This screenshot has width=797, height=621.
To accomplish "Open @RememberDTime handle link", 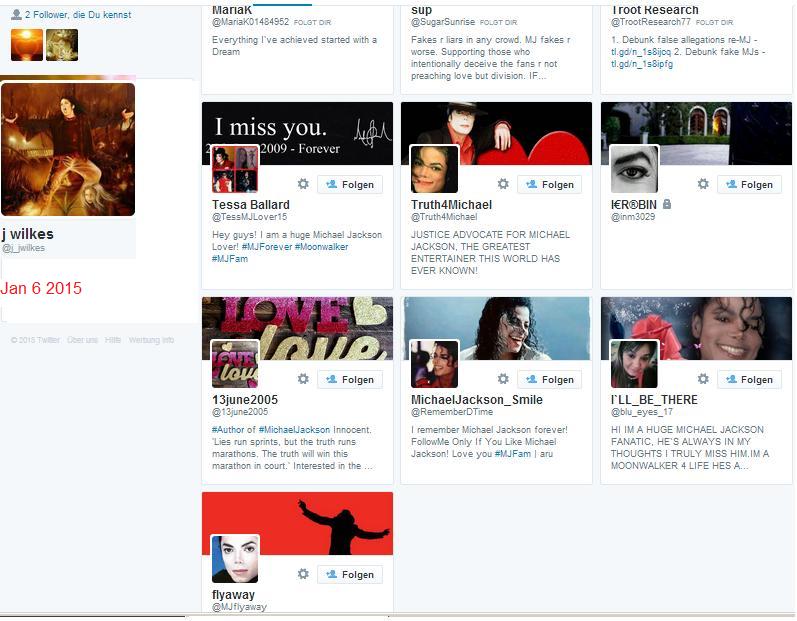I will [452, 412].
